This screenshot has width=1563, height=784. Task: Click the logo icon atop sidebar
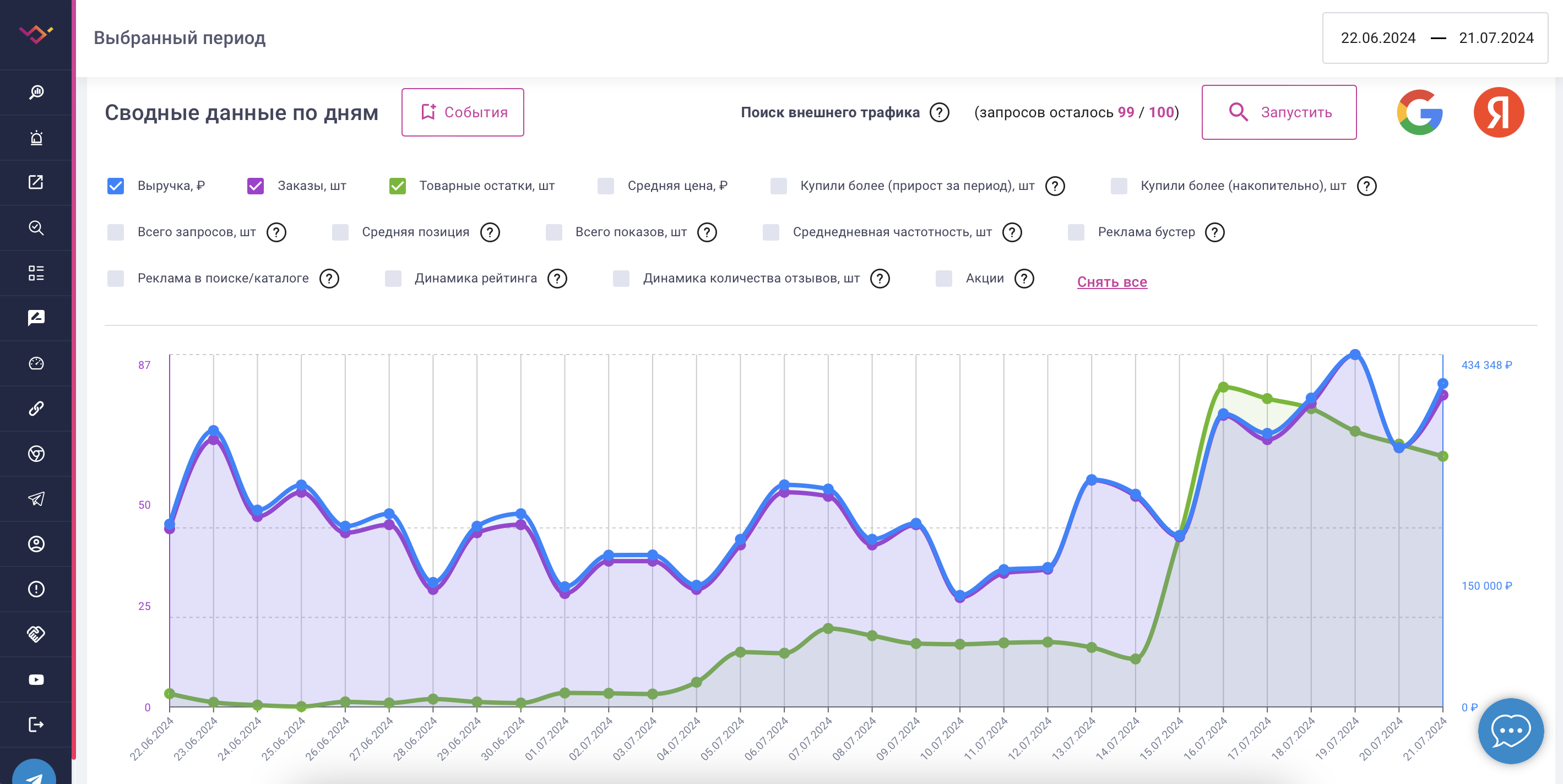[36, 34]
